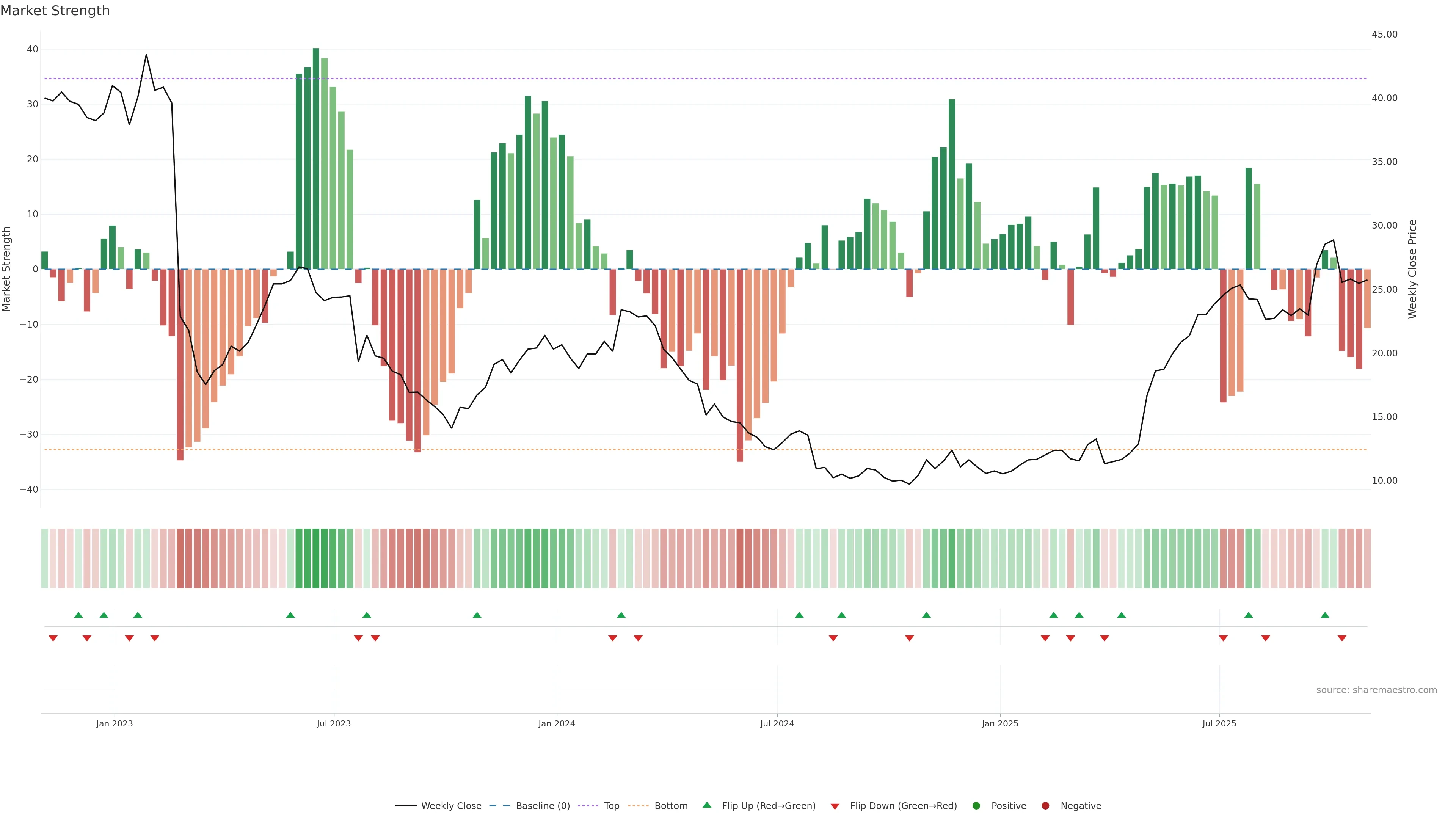Click the Jul 2025 x-axis label

tap(1219, 723)
